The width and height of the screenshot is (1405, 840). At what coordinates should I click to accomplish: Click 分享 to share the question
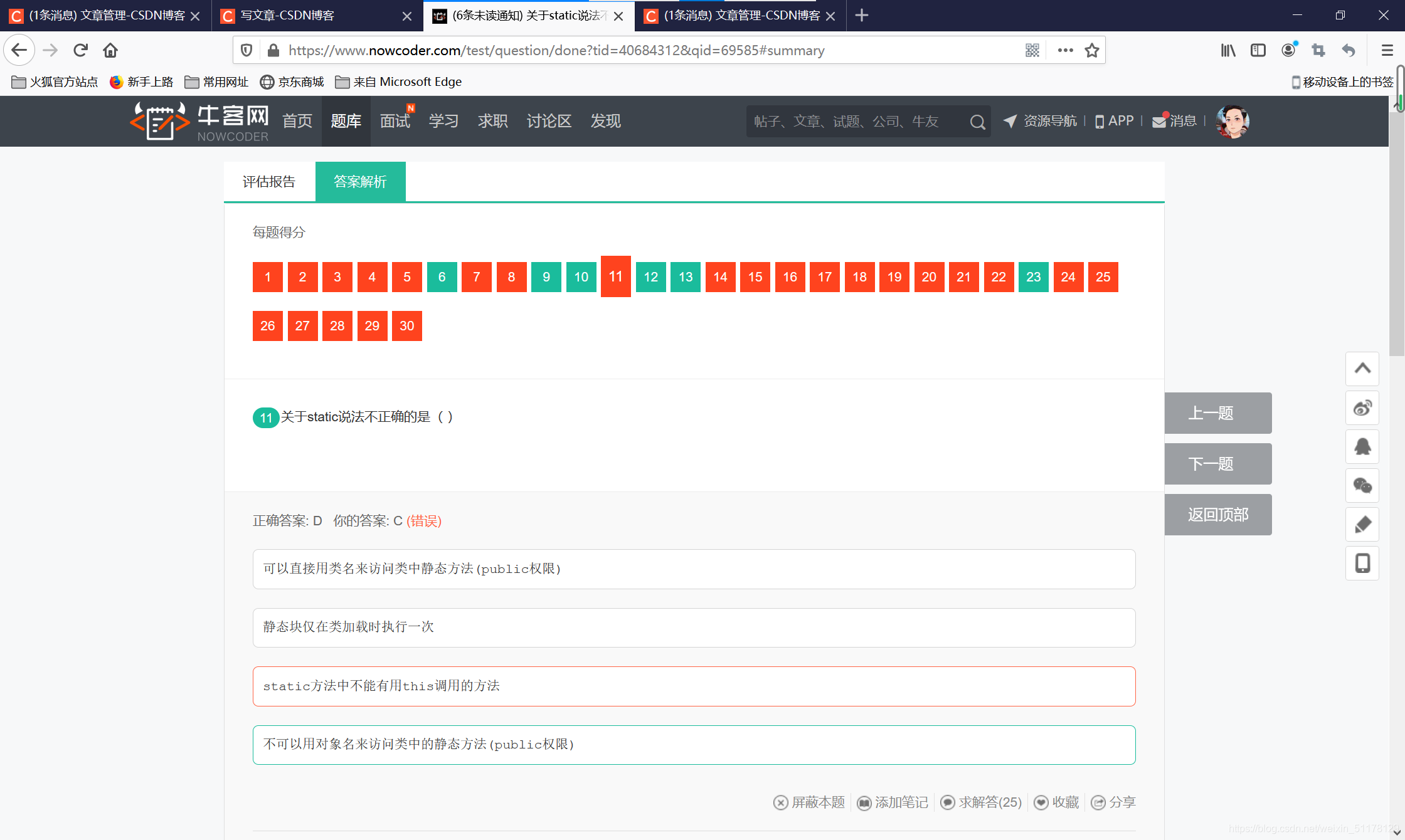1113,802
